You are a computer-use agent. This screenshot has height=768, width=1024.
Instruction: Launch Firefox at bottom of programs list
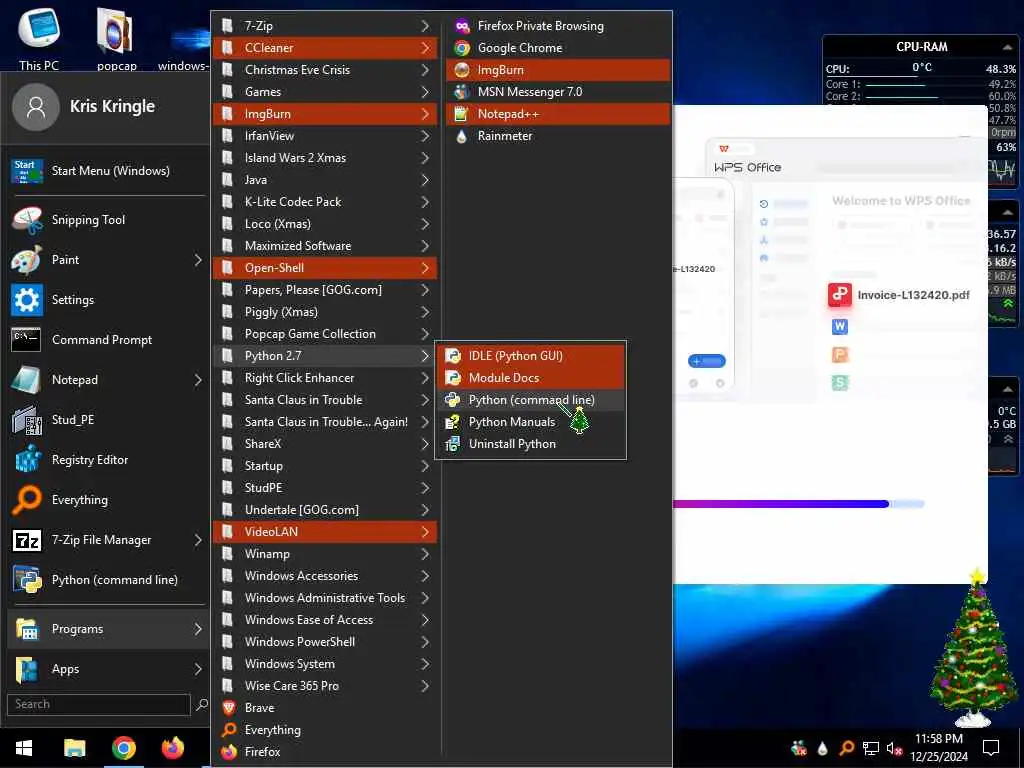(325, 752)
